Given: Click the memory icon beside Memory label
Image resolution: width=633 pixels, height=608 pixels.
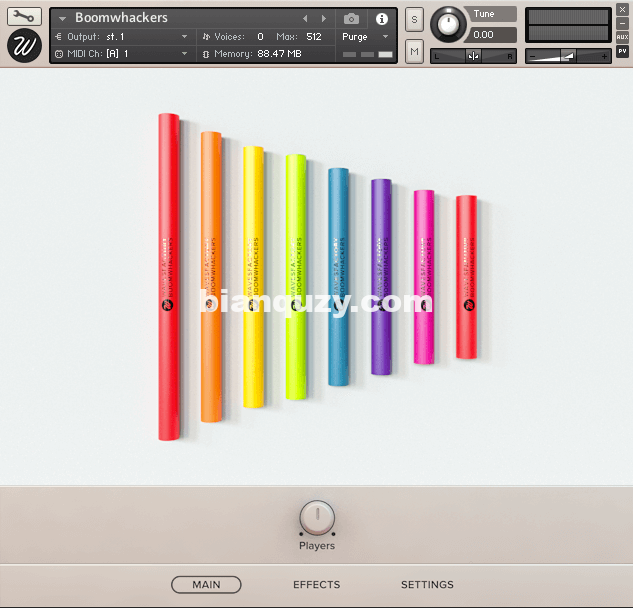Looking at the screenshot, I should (x=206, y=54).
